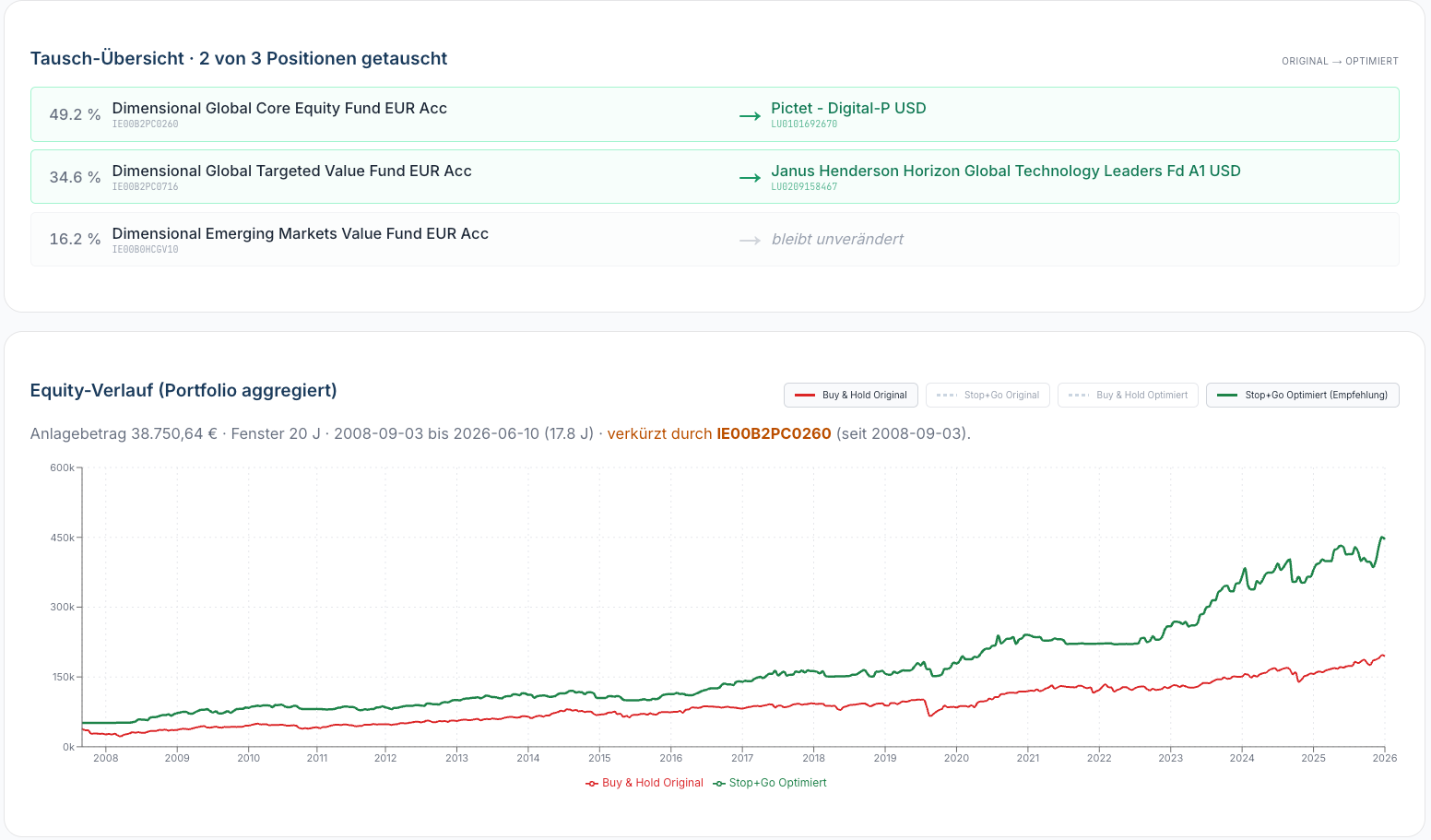
Task: Click Anlagebetrag 38.750,64 € text
Action: point(124,433)
